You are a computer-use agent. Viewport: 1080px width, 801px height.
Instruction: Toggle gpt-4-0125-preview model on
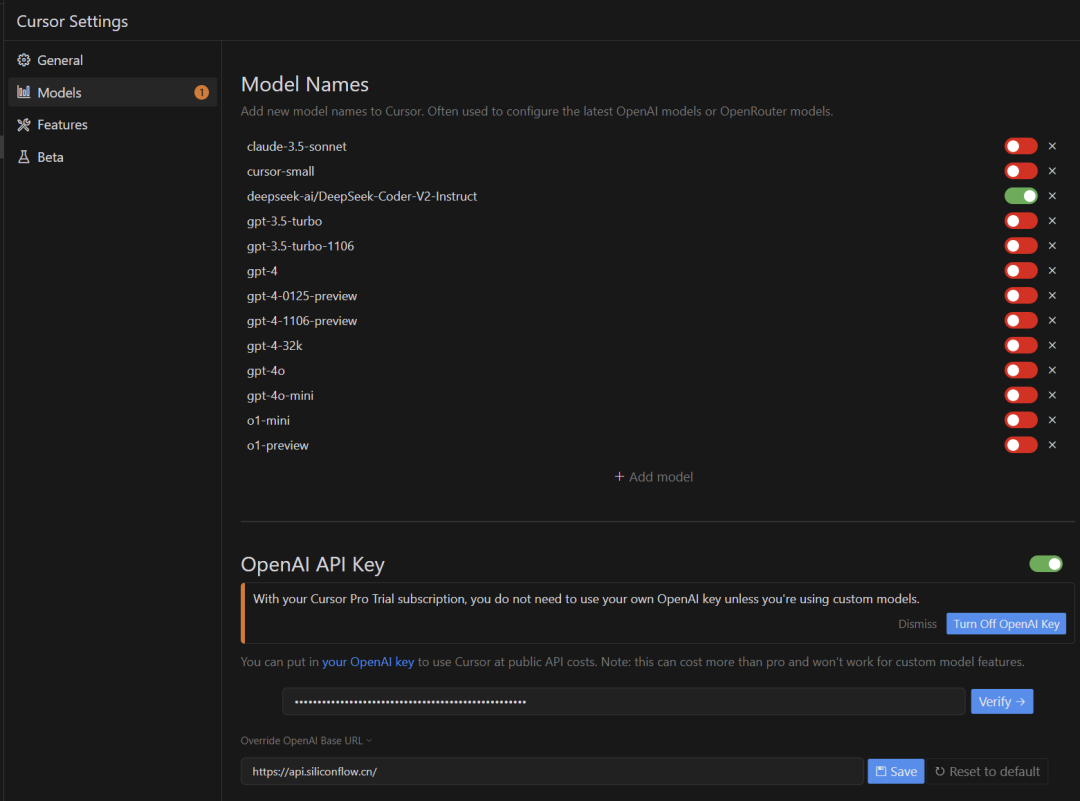(x=1020, y=295)
